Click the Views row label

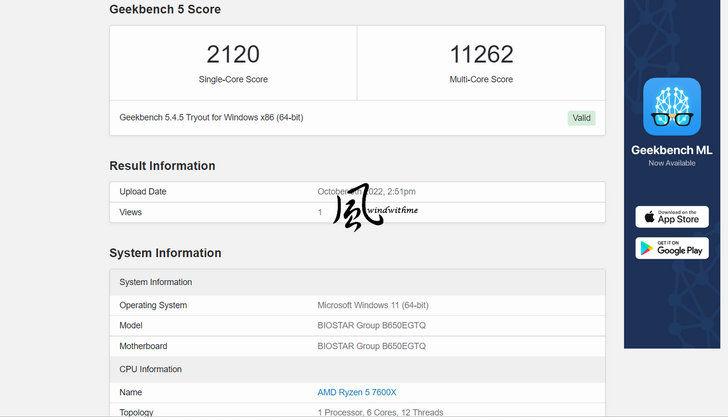click(131, 212)
